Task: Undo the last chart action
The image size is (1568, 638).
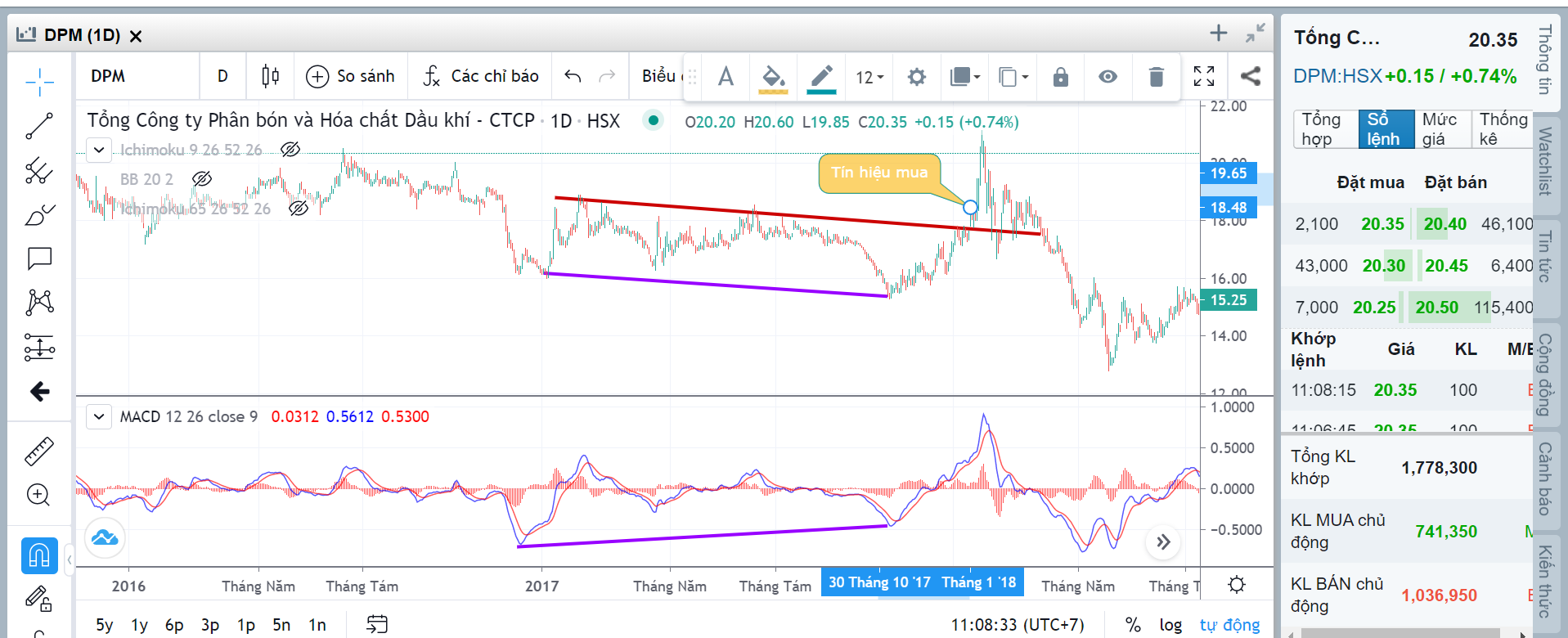Action: (x=573, y=76)
